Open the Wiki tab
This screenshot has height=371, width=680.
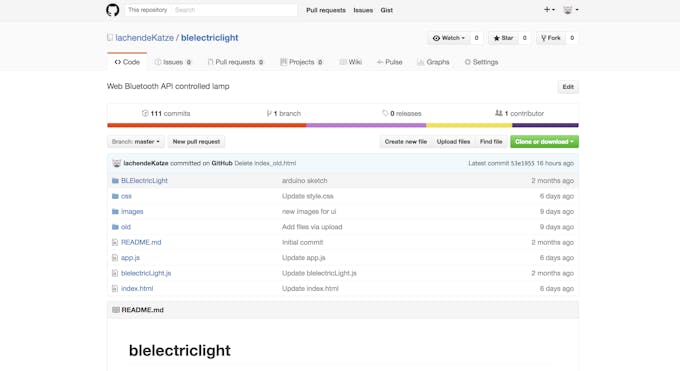pyautogui.click(x=350, y=62)
